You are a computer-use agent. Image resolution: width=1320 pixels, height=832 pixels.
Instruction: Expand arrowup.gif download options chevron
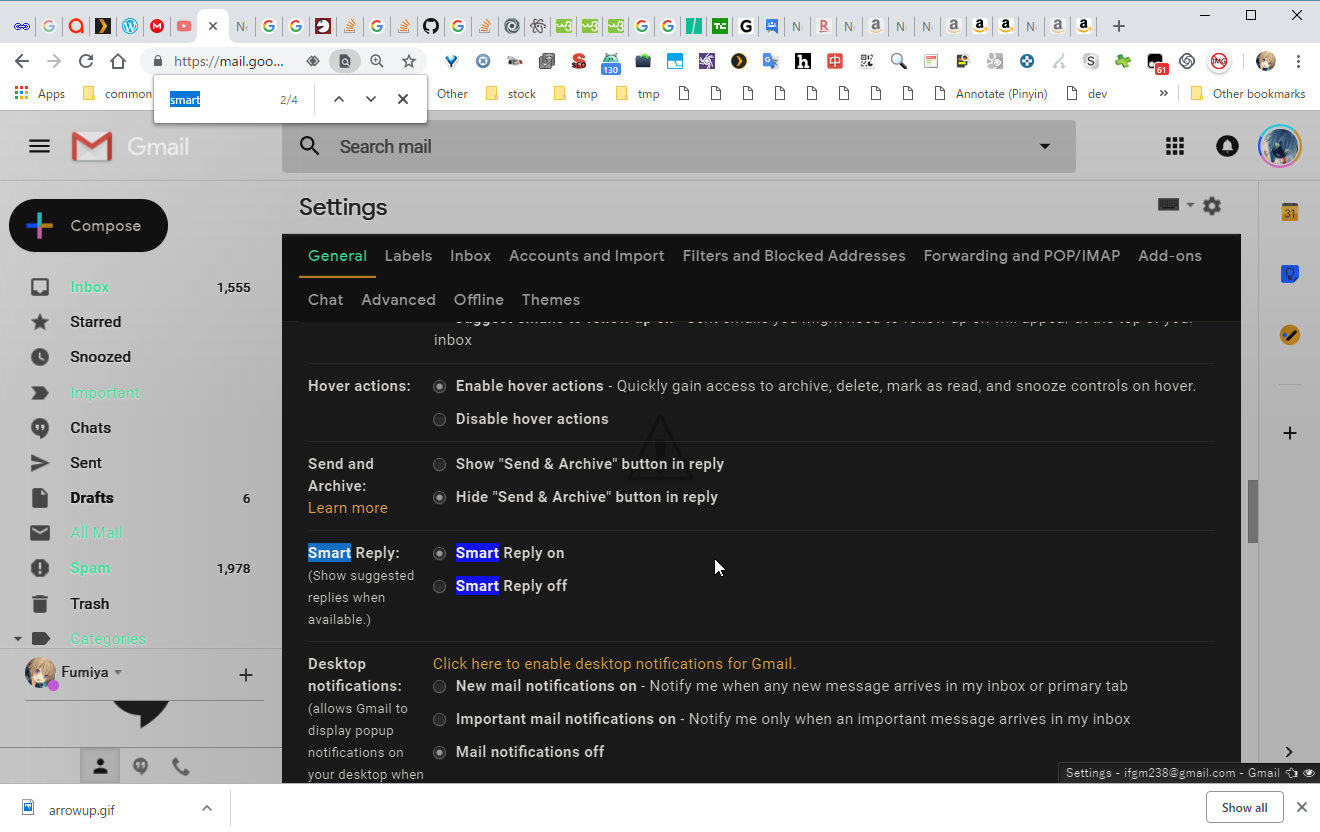[206, 808]
